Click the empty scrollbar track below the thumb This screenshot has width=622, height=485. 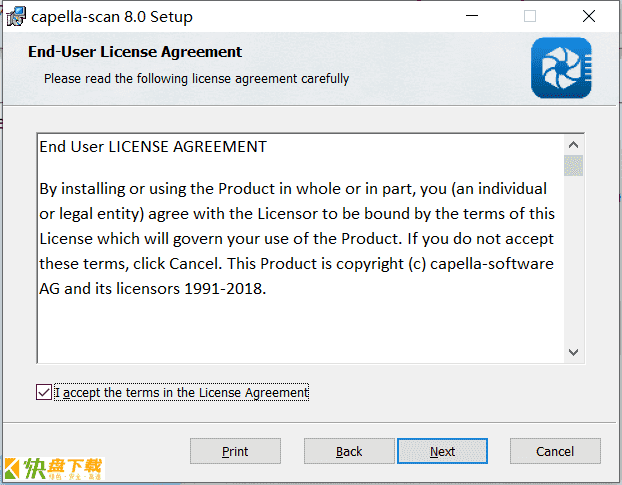click(x=573, y=259)
